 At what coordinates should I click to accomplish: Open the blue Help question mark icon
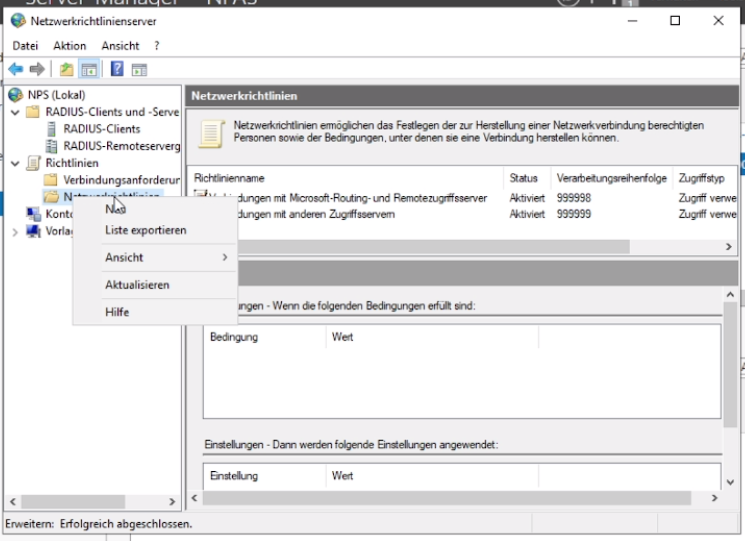pos(117,69)
